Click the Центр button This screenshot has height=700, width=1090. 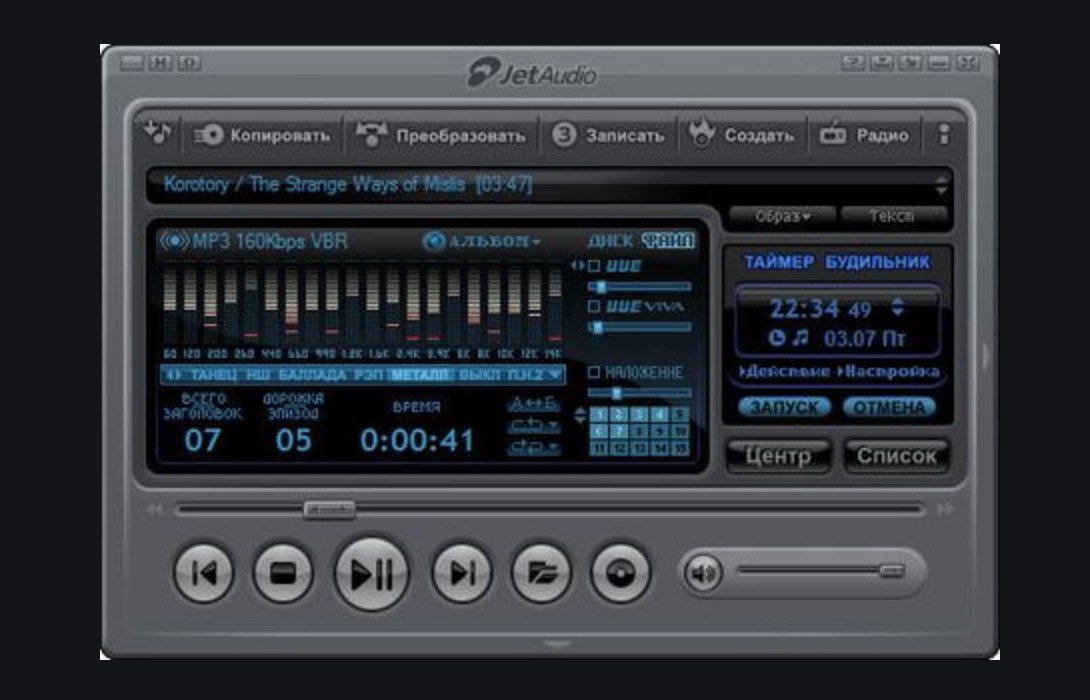778,456
